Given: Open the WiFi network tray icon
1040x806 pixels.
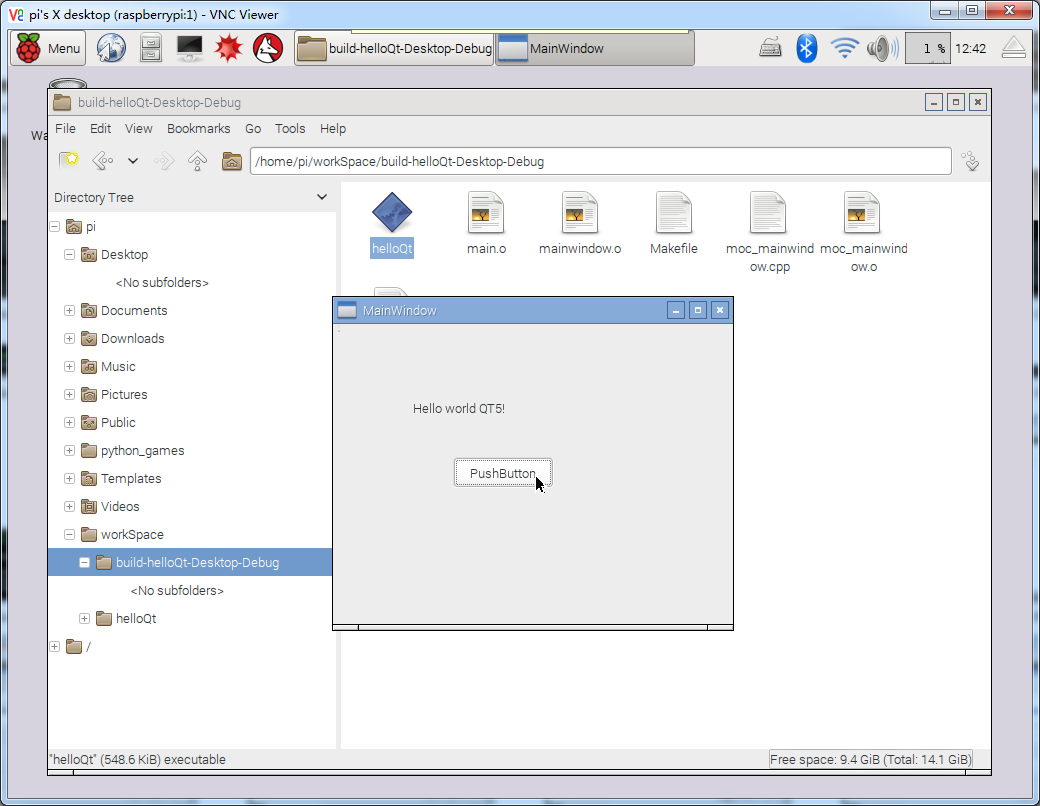Looking at the screenshot, I should coord(845,48).
